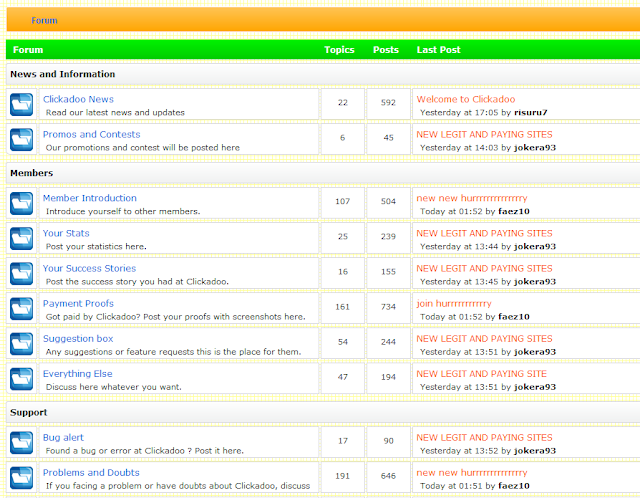View faez10 profile in Member Introduction row
Viewport: 640px width, 498px height.
click(514, 211)
